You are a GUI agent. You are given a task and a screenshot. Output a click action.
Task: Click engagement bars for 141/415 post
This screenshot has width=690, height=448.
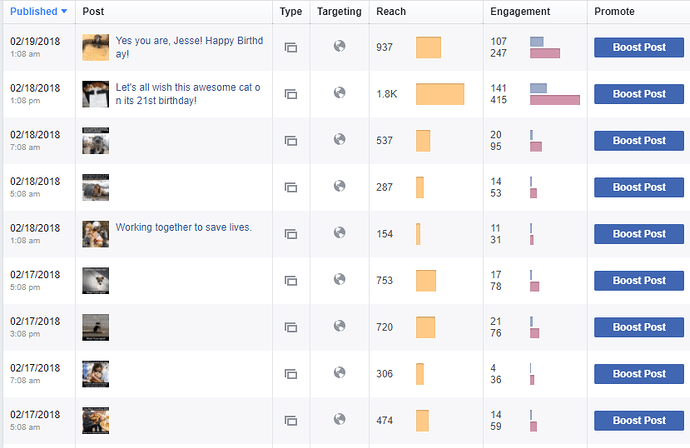pos(554,94)
